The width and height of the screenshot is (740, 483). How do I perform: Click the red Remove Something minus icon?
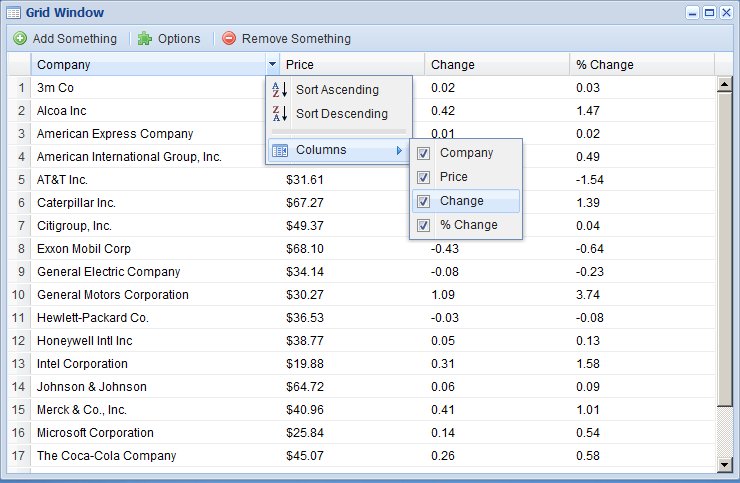click(229, 39)
